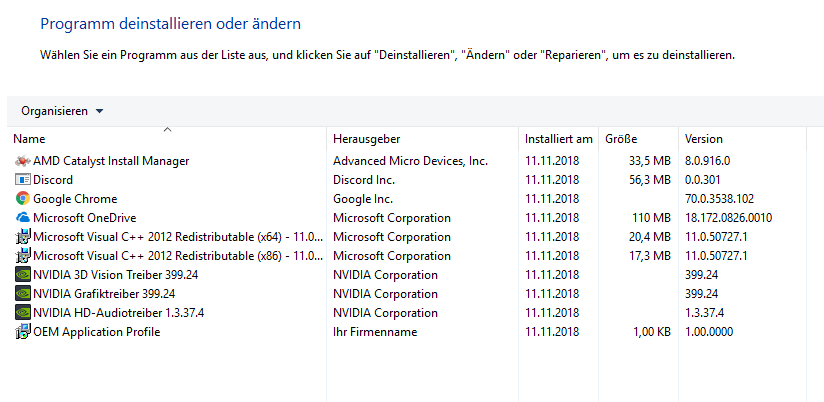Click Microsoft Corporation in OneDrive row
This screenshot has width=824, height=402.
click(392, 218)
